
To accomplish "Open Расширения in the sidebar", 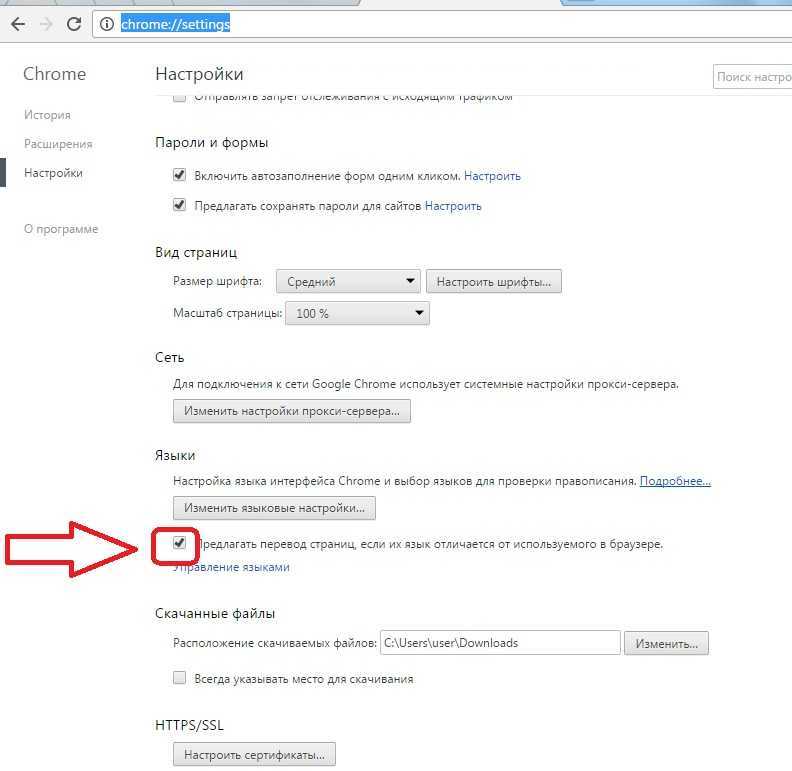I will coord(58,144).
